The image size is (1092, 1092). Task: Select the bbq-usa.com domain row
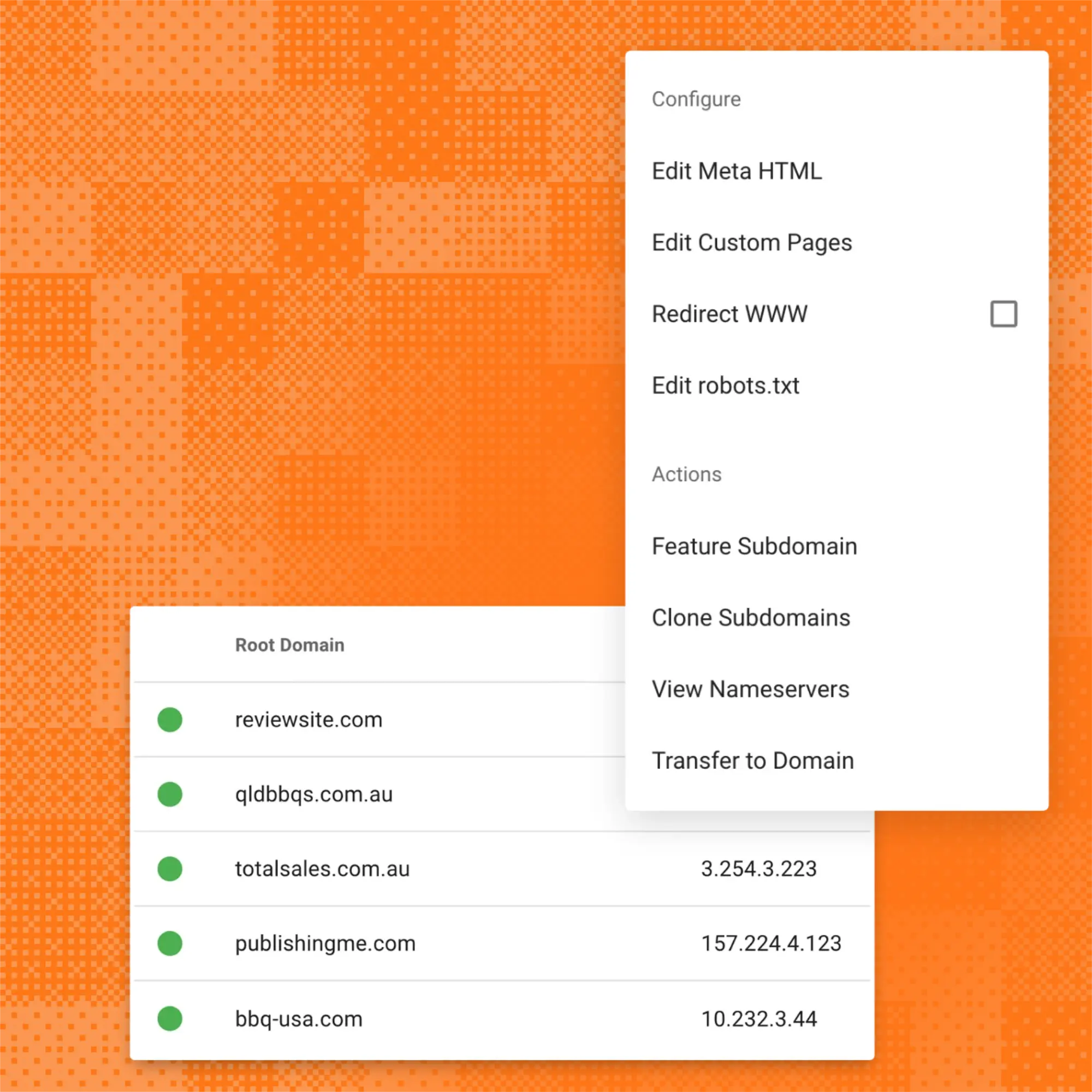[x=502, y=1018]
